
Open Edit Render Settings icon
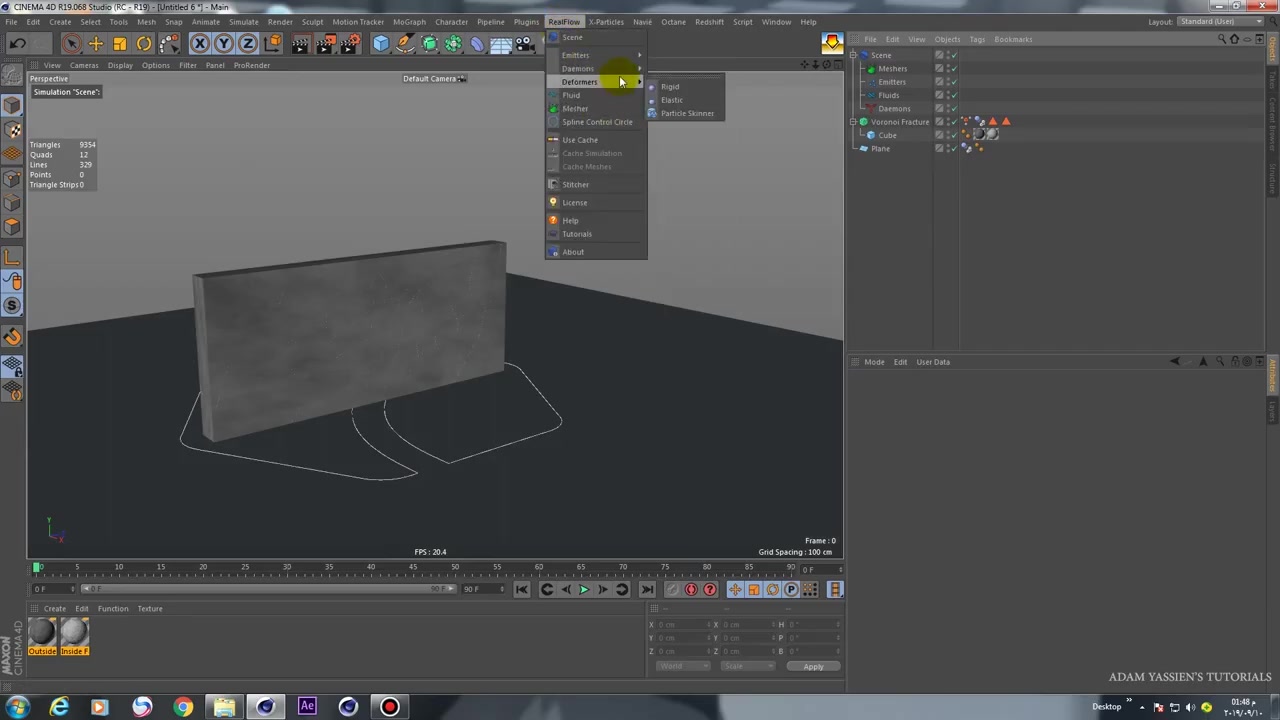[x=350, y=43]
